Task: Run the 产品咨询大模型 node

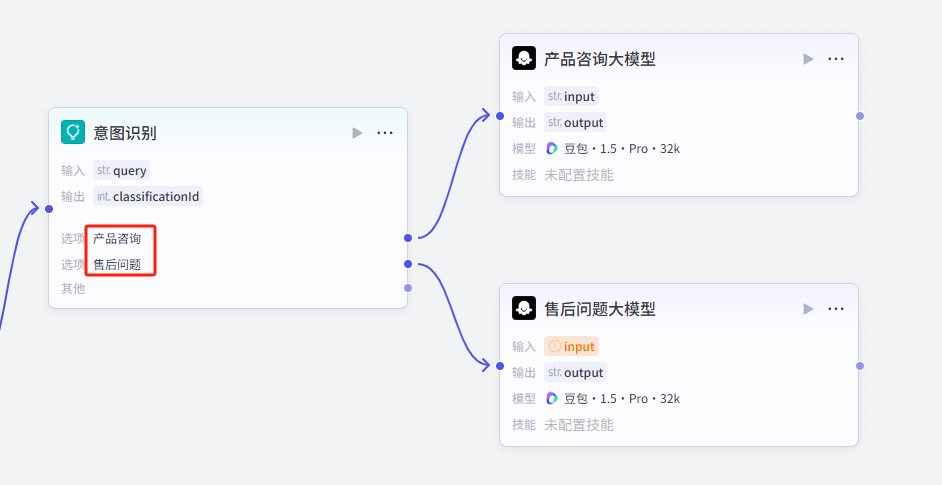Action: [x=808, y=59]
